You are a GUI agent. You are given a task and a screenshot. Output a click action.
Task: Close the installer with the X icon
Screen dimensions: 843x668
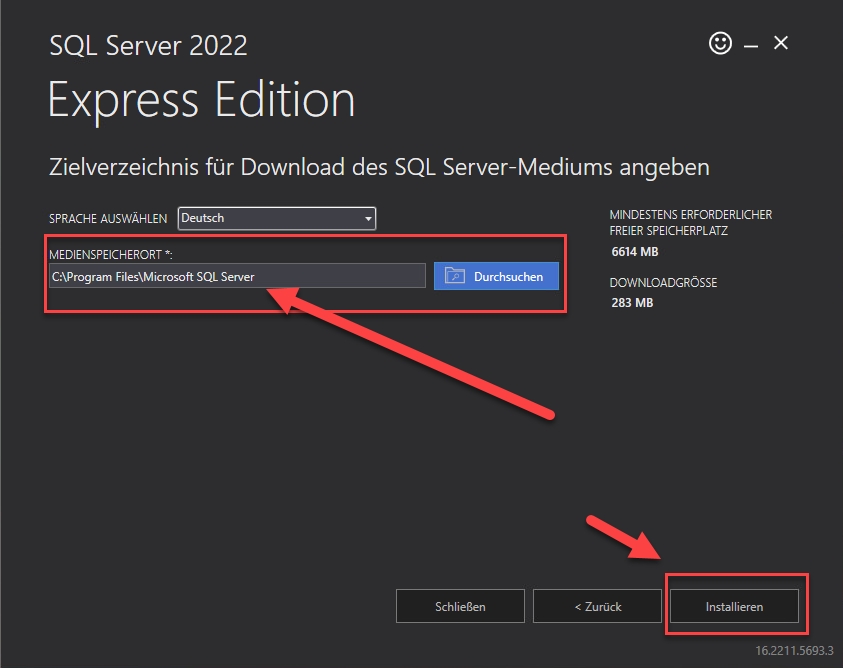pos(781,42)
